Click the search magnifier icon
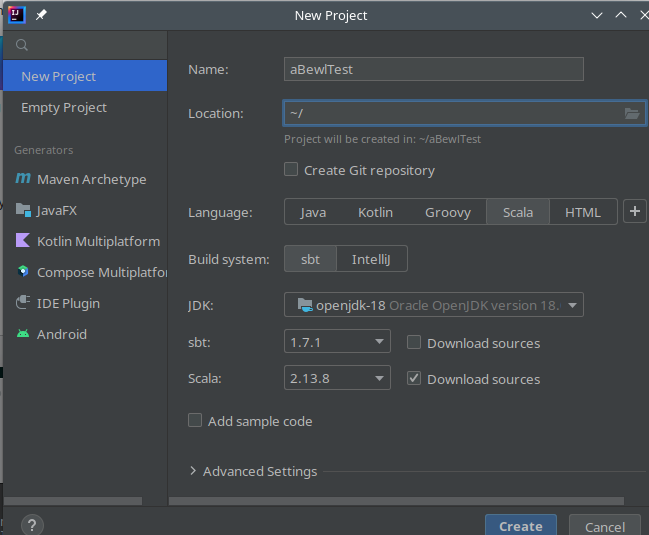The width and height of the screenshot is (649, 535). tap(22, 45)
